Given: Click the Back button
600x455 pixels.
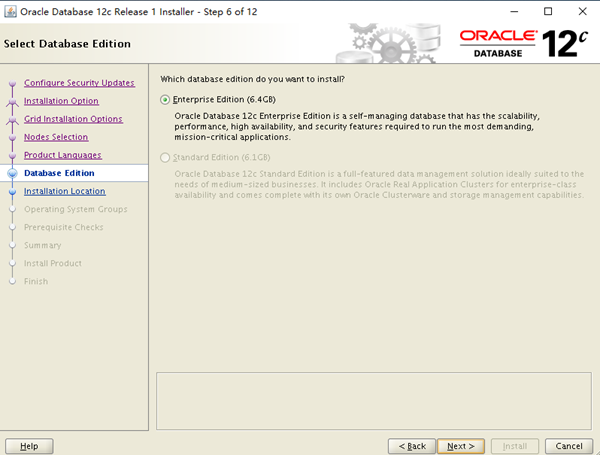Looking at the screenshot, I should point(412,446).
